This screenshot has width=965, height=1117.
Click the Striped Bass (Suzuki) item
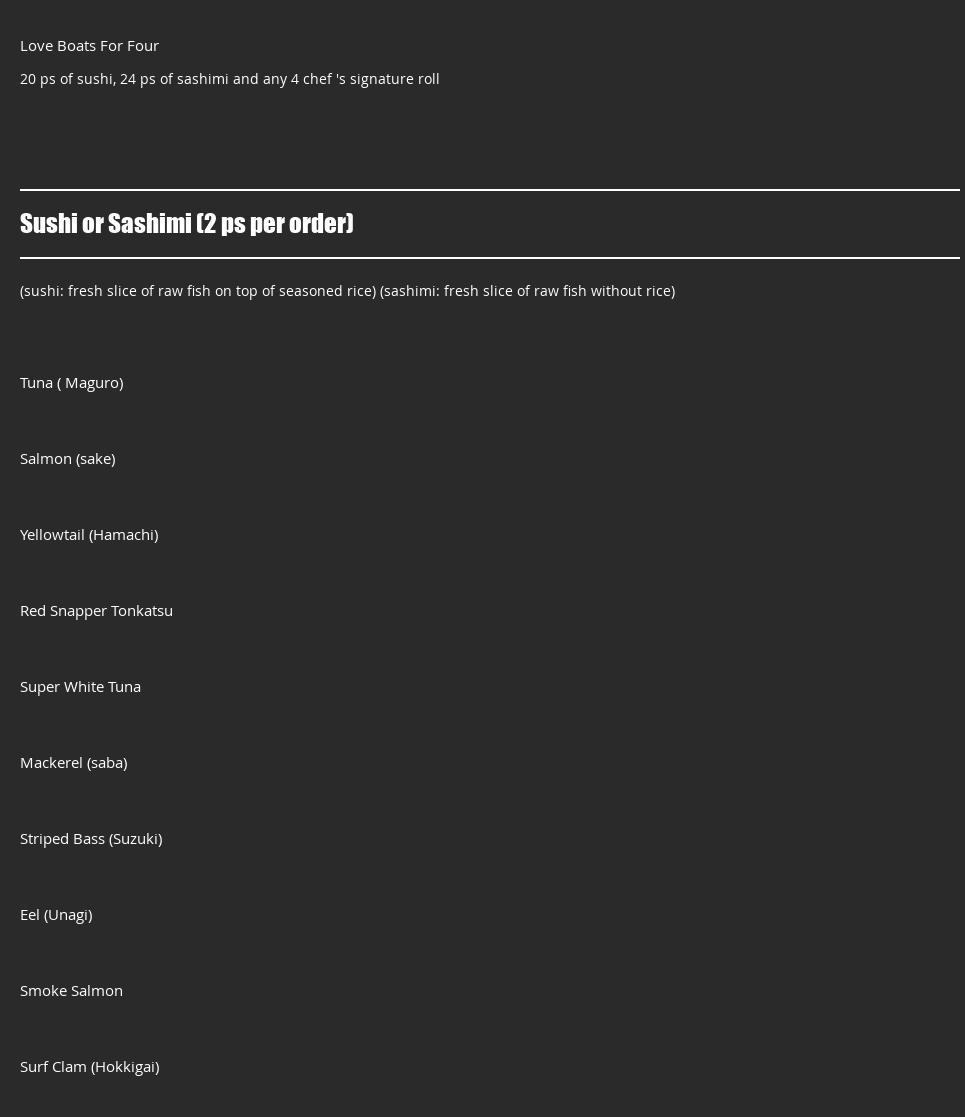[x=91, y=838]
